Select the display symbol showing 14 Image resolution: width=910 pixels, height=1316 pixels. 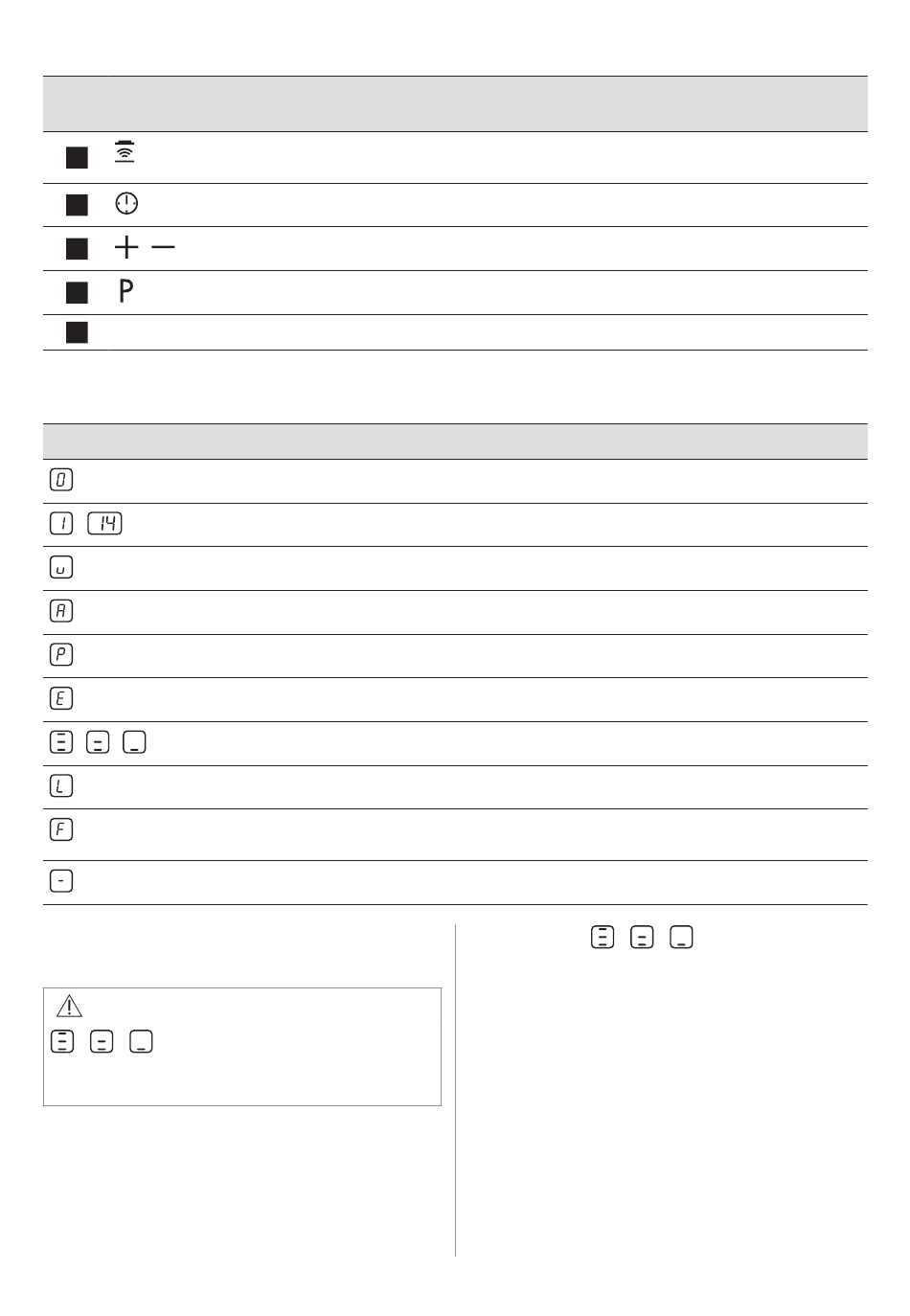pyautogui.click(x=105, y=523)
